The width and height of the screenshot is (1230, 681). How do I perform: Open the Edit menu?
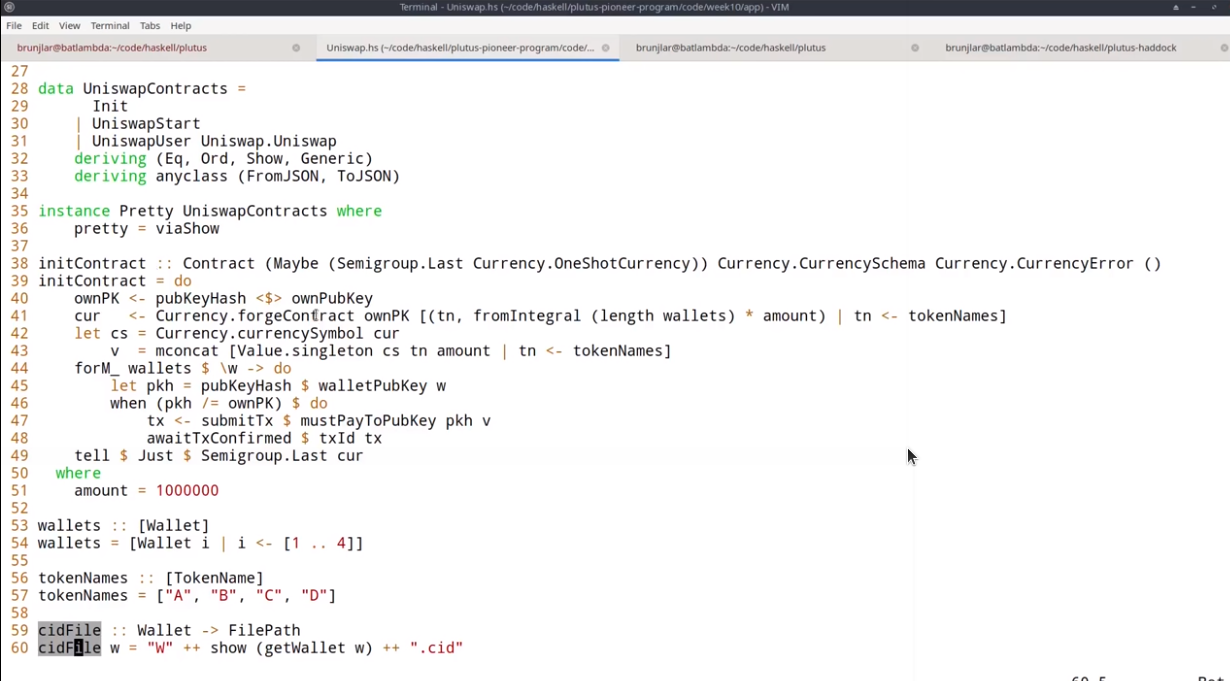click(x=40, y=26)
